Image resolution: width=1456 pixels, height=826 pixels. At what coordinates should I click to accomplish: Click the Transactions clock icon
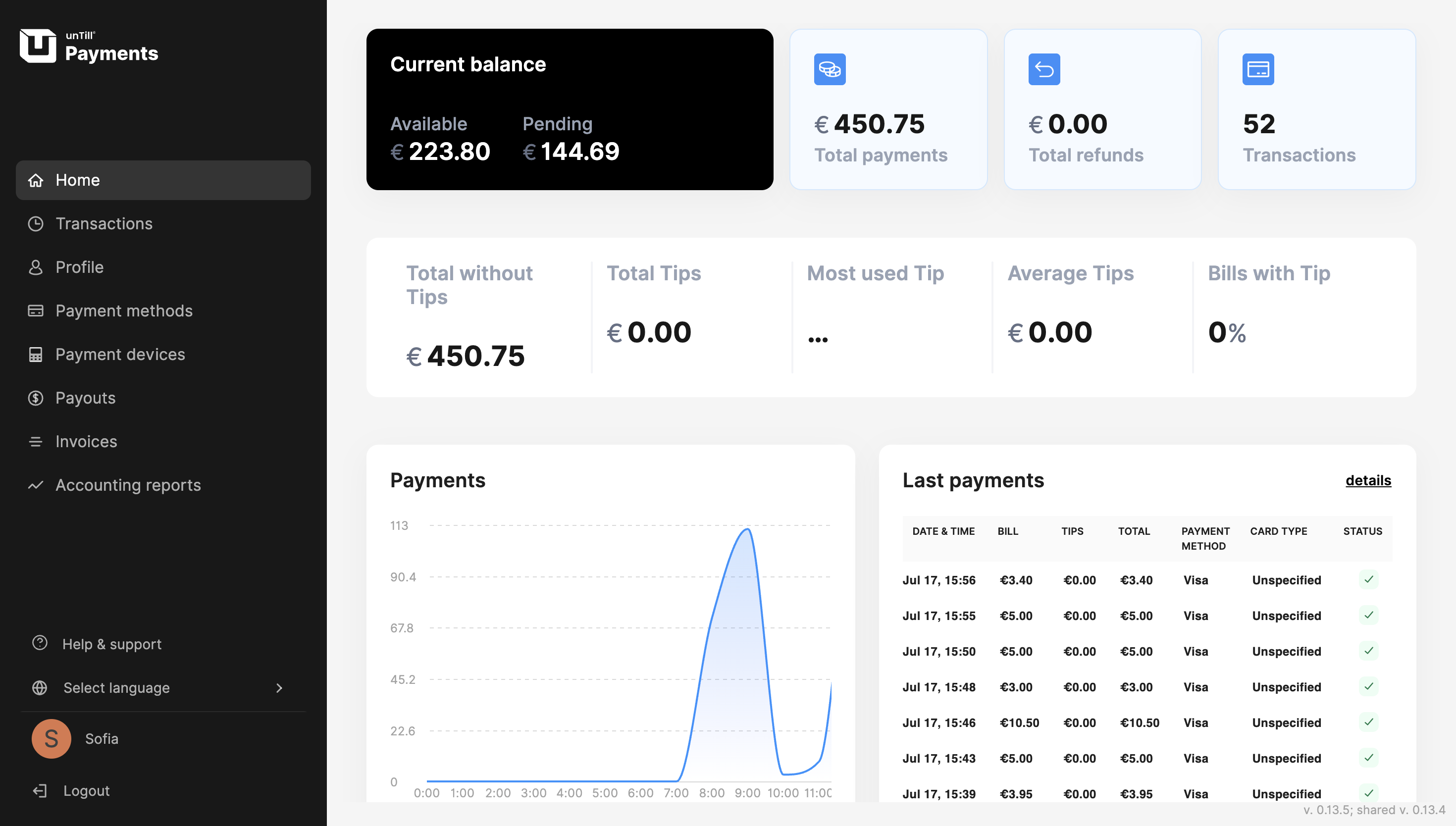coord(36,223)
